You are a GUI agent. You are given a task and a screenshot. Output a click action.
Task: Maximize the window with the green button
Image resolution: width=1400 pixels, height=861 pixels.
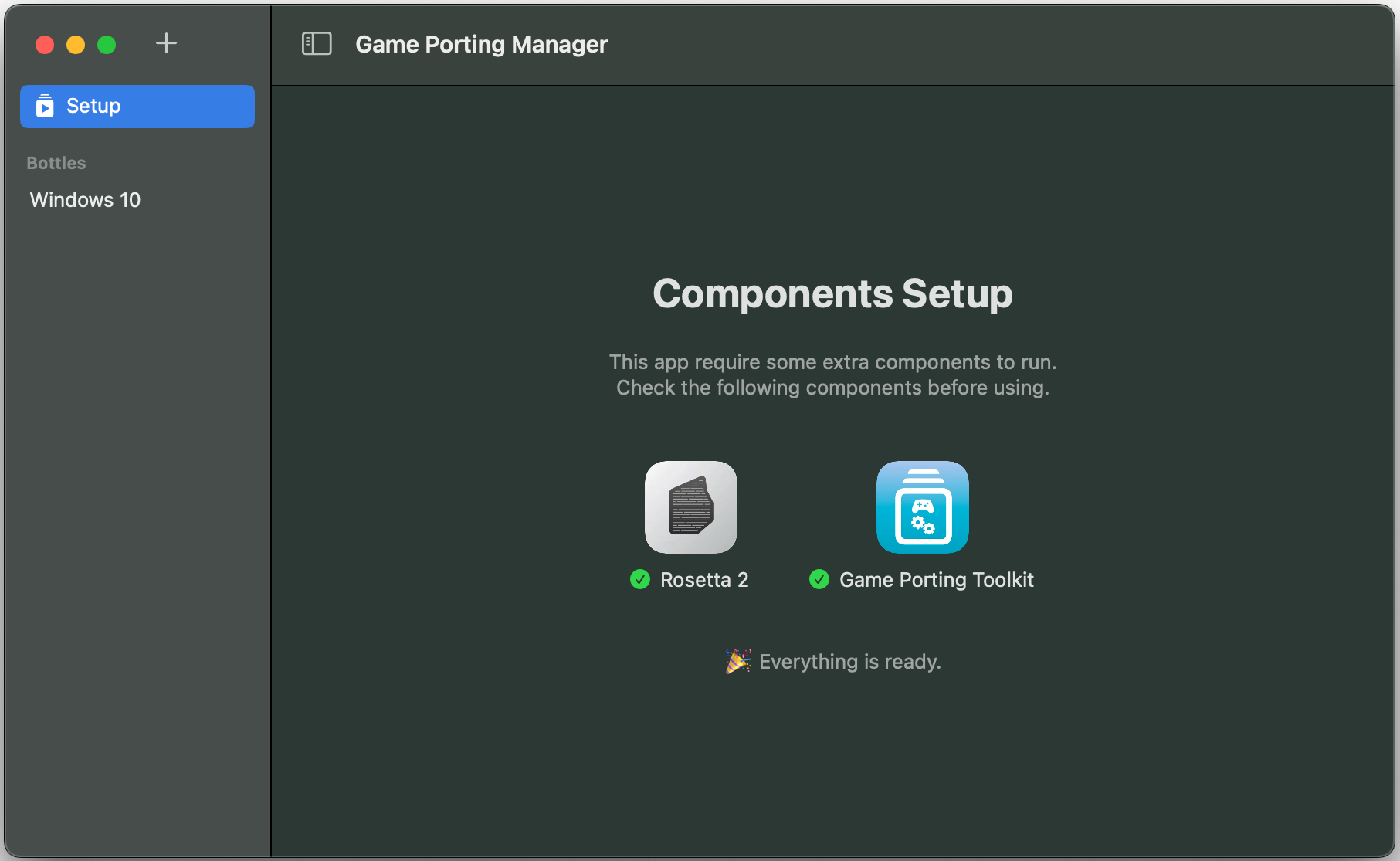[107, 45]
